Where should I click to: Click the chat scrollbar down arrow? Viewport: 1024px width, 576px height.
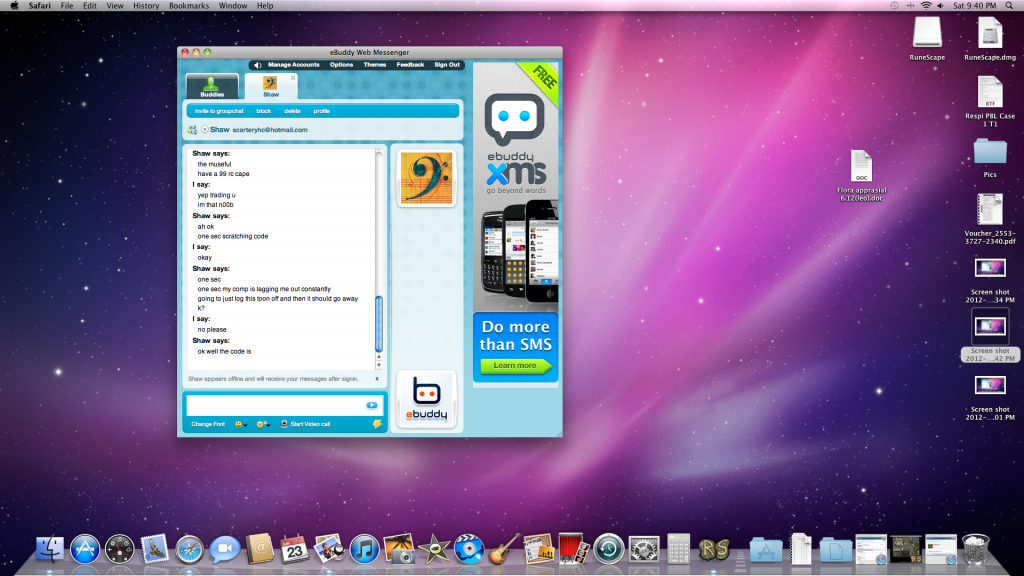[379, 365]
